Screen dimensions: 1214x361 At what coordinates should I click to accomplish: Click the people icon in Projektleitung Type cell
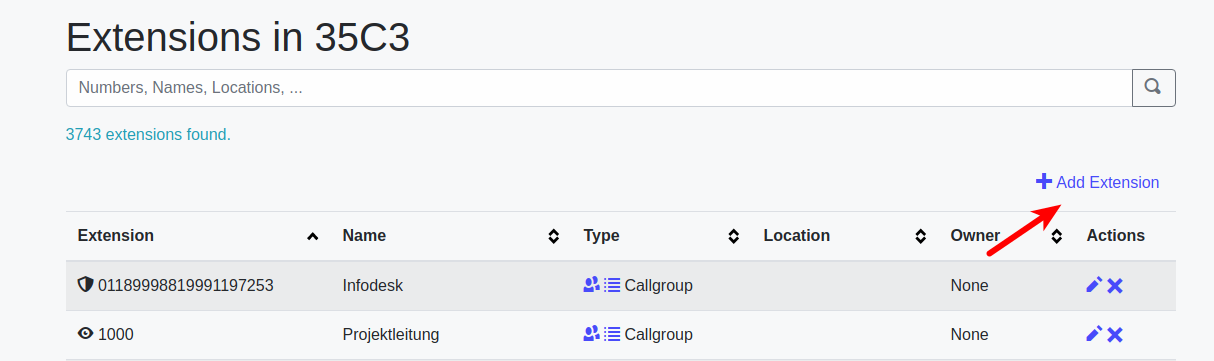coord(591,334)
